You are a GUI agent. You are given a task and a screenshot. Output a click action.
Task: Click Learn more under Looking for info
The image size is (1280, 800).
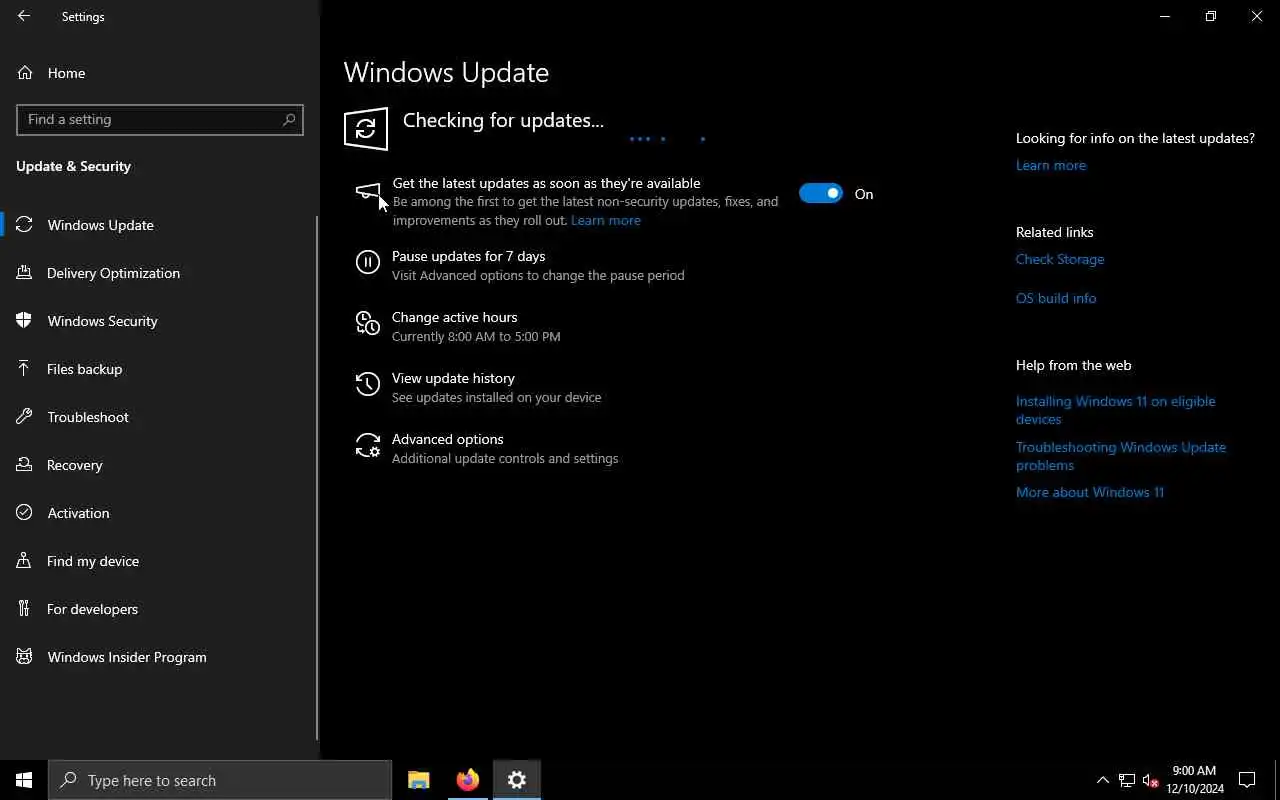pos(1051,165)
